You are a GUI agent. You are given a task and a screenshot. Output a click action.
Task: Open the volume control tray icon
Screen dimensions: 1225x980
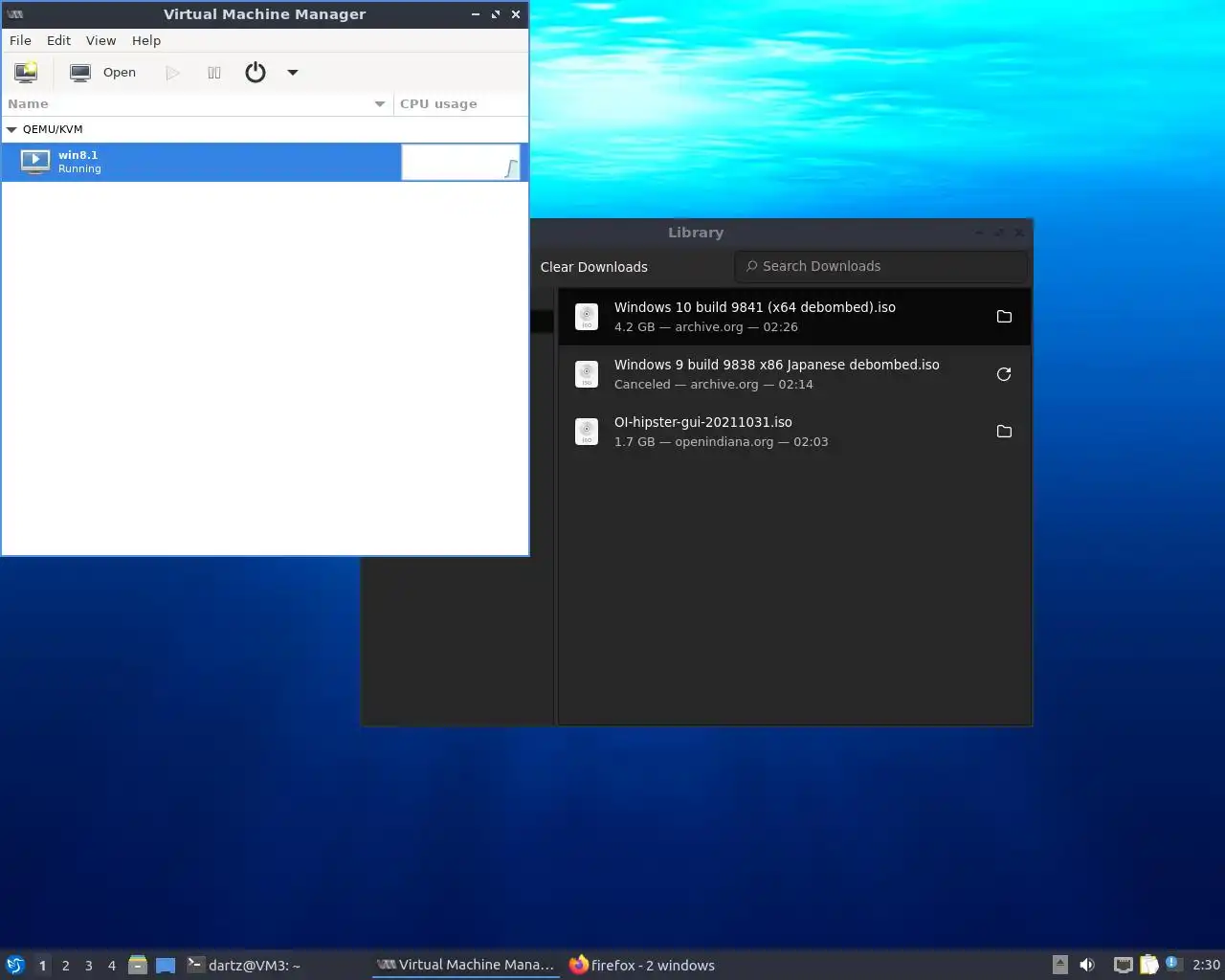[x=1087, y=965]
